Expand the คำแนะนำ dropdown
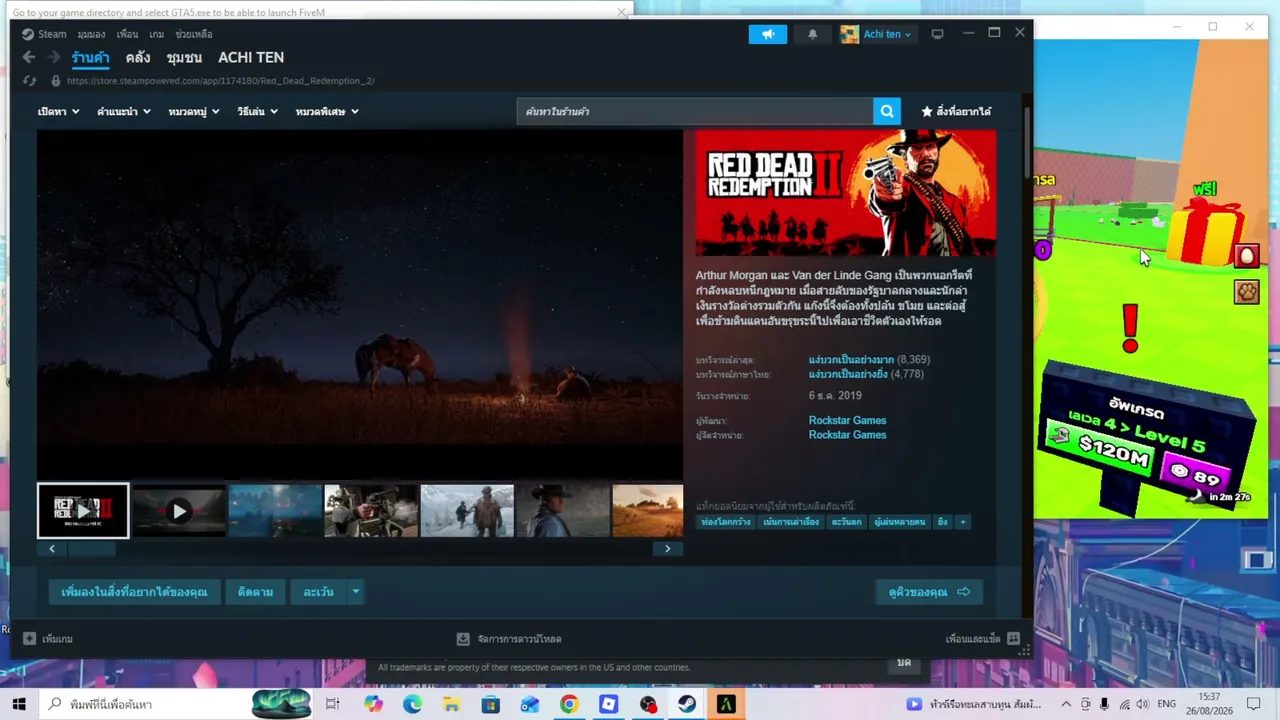 124,111
